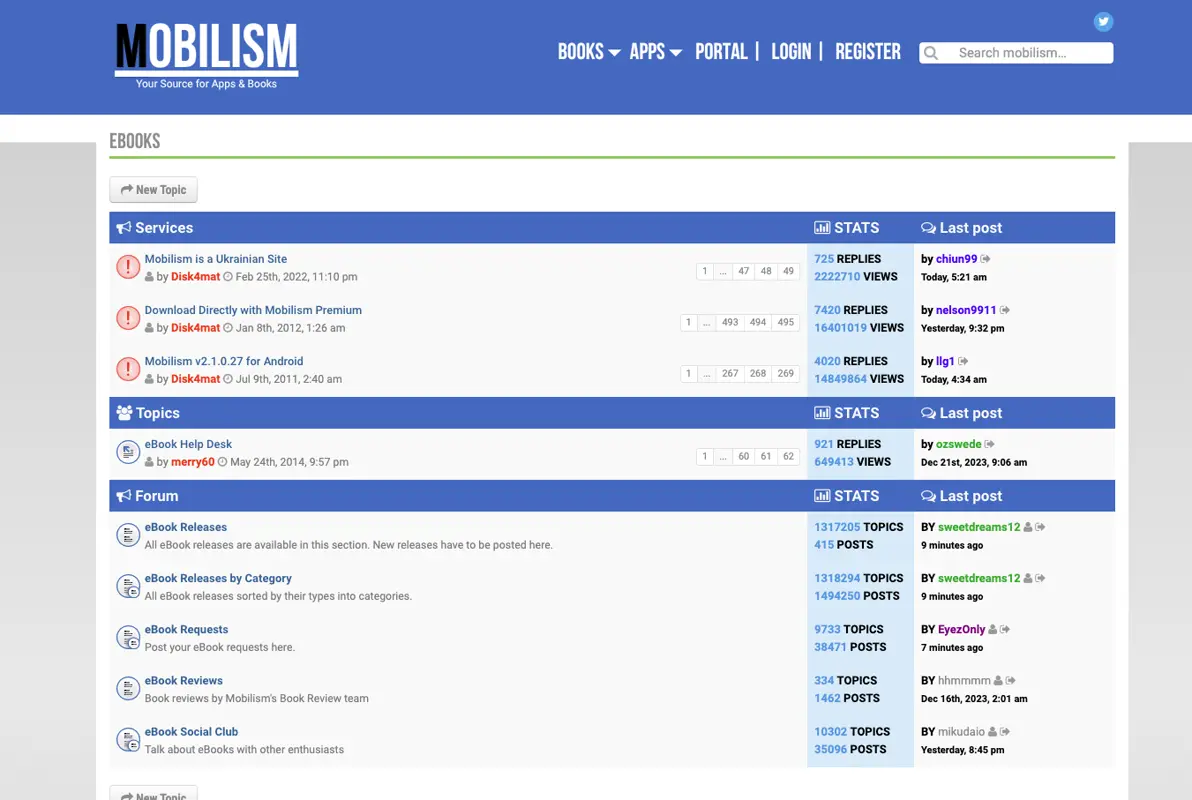Visit Disk4mat's profile link

tap(196, 276)
